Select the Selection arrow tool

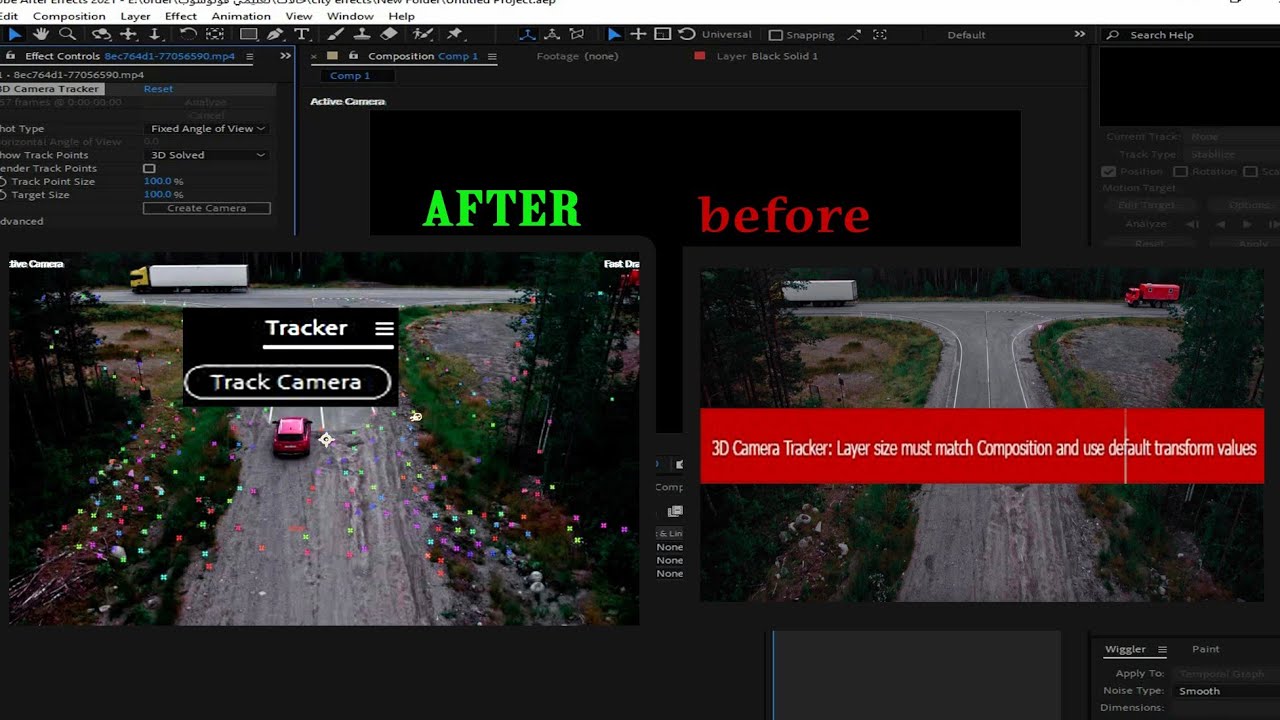coord(15,34)
